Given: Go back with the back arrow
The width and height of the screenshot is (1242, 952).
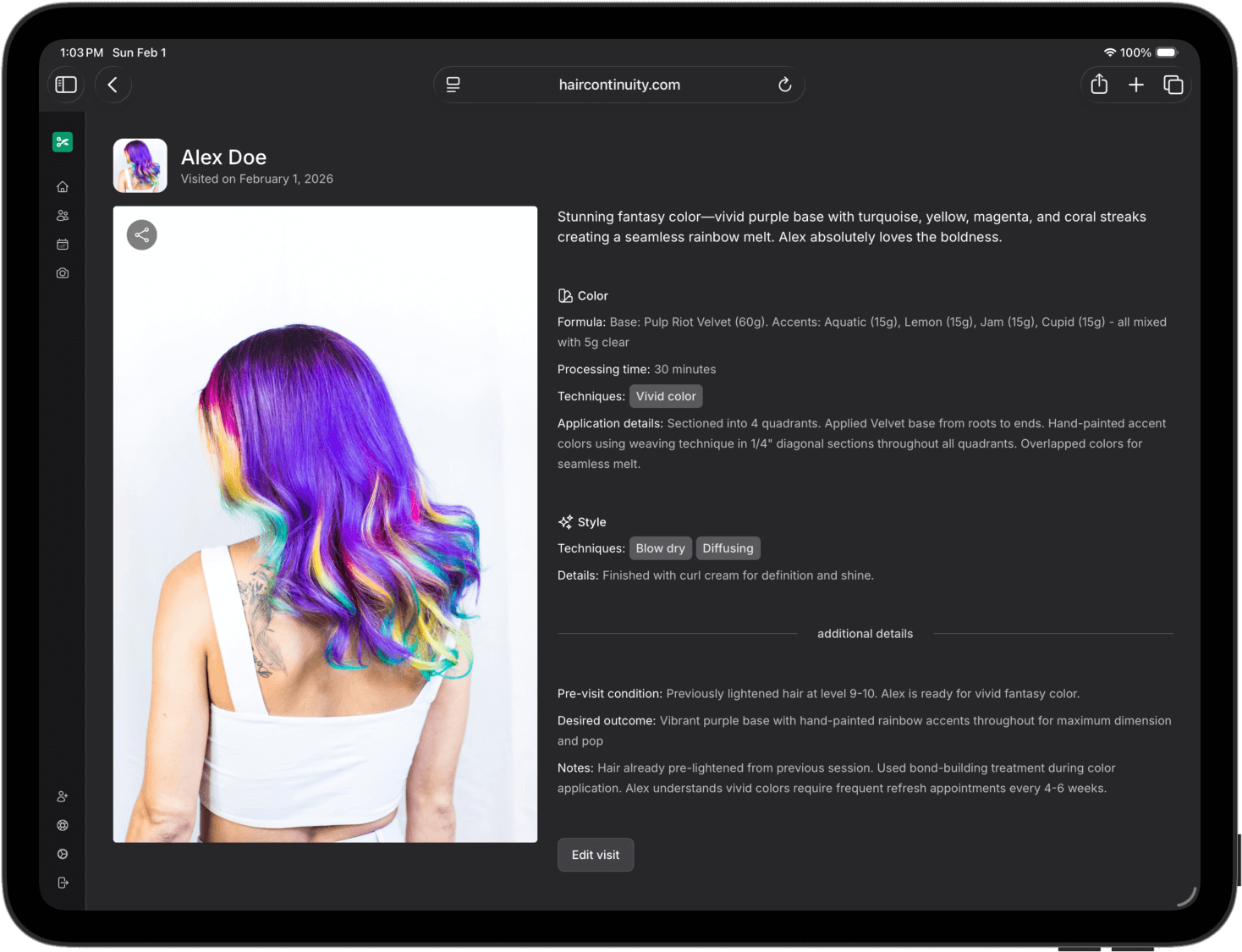Looking at the screenshot, I should [113, 85].
